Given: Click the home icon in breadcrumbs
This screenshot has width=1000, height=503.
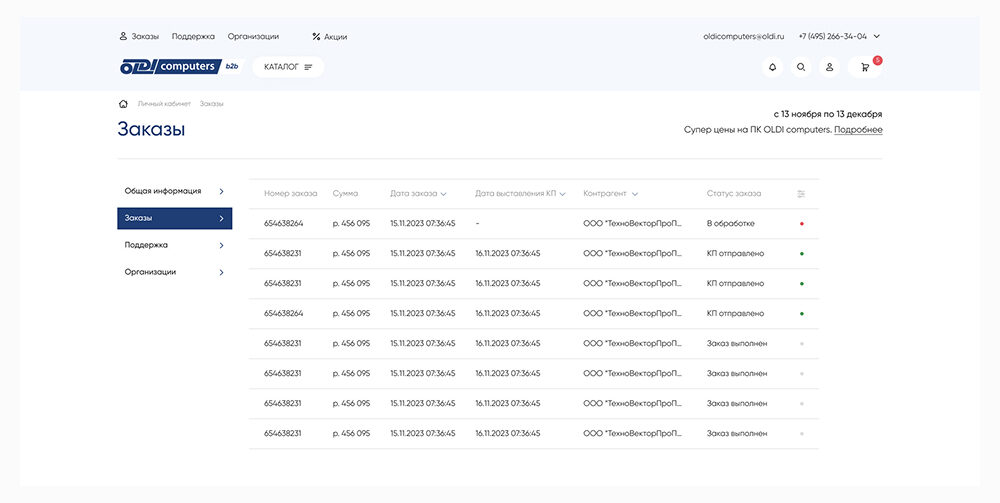Looking at the screenshot, I should click(123, 103).
